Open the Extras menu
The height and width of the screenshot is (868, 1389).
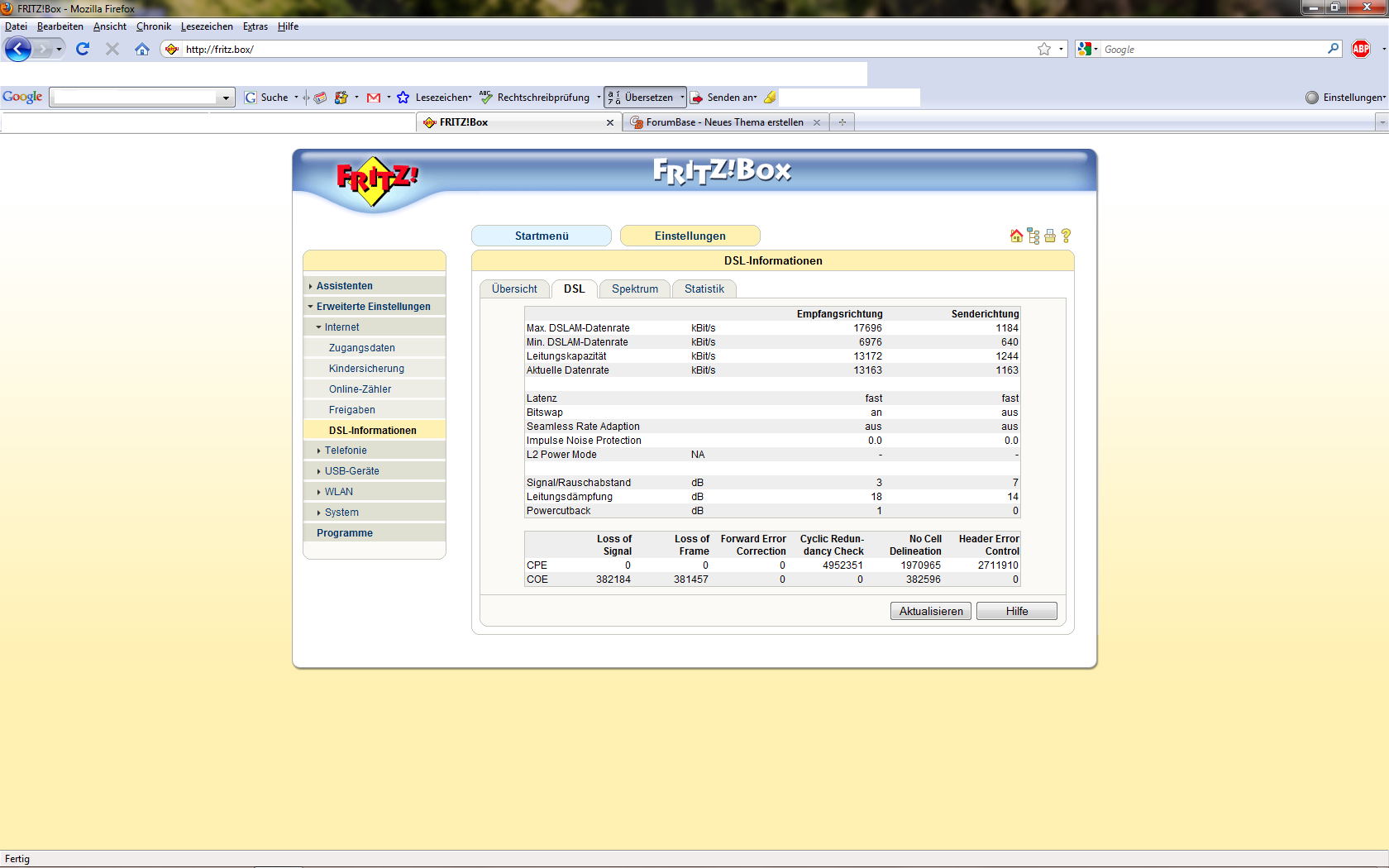pos(255,26)
